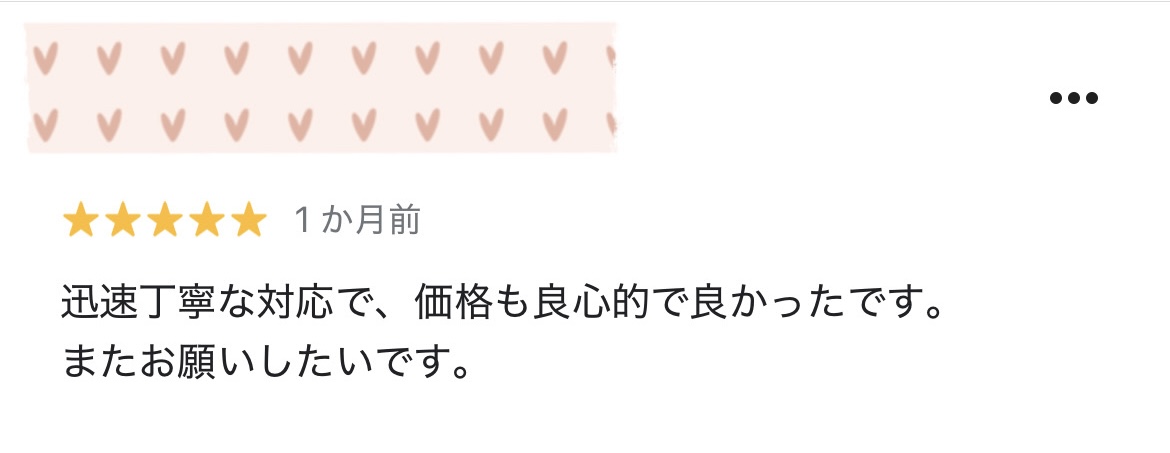Open the three-dot more options menu

(1074, 98)
